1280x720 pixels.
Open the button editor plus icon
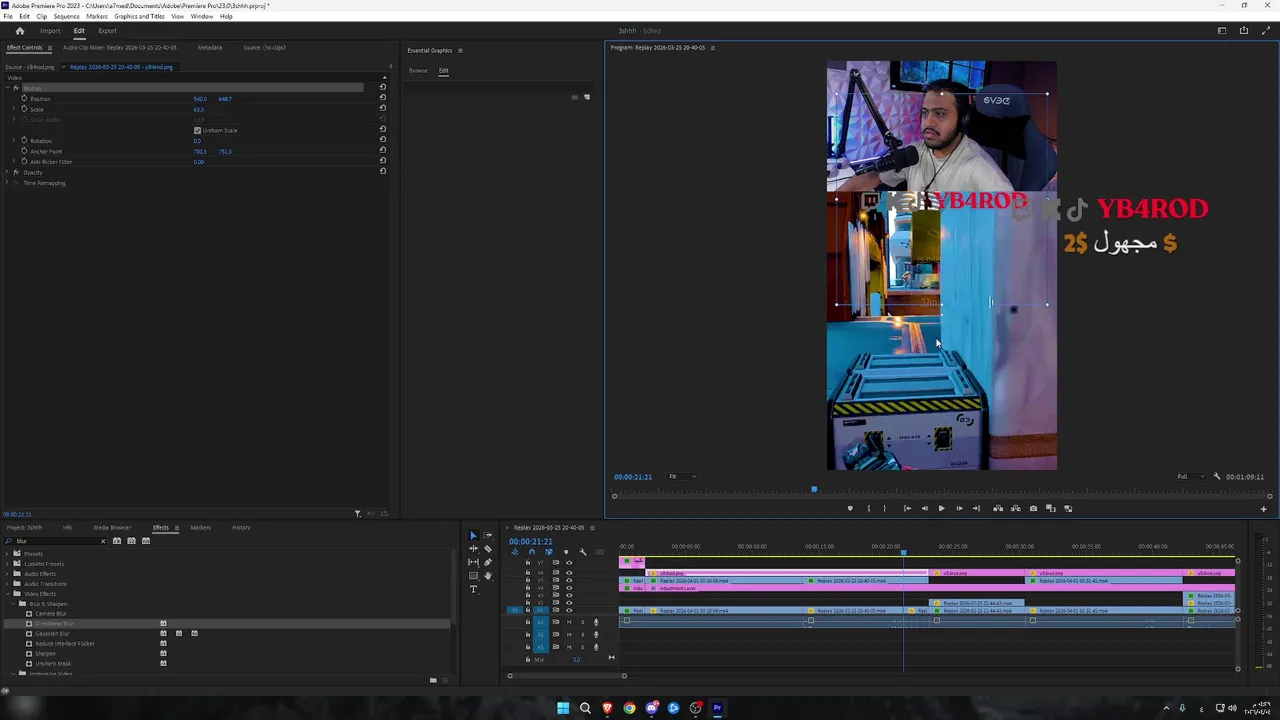point(1263,509)
